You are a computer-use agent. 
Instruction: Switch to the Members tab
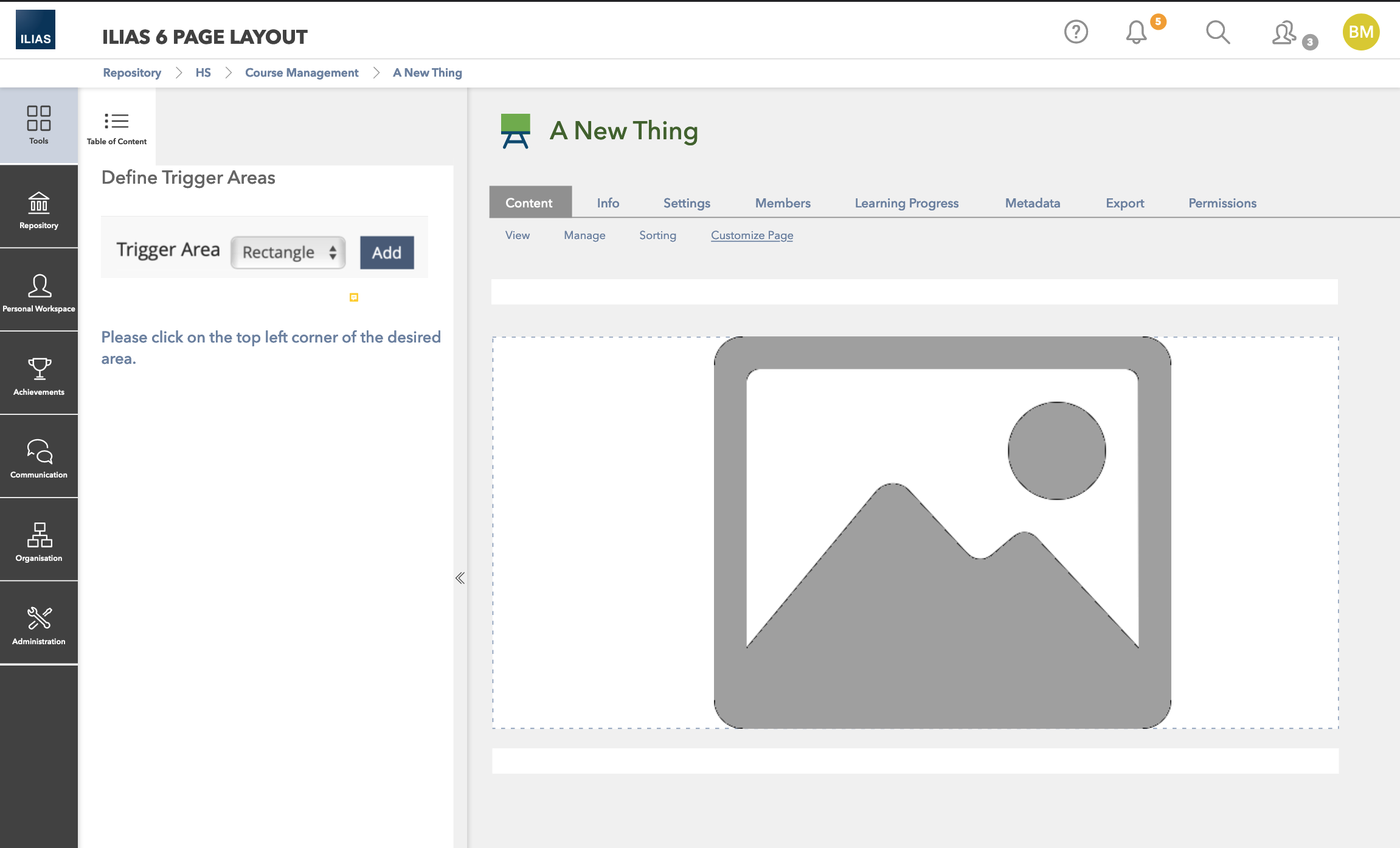coord(782,203)
